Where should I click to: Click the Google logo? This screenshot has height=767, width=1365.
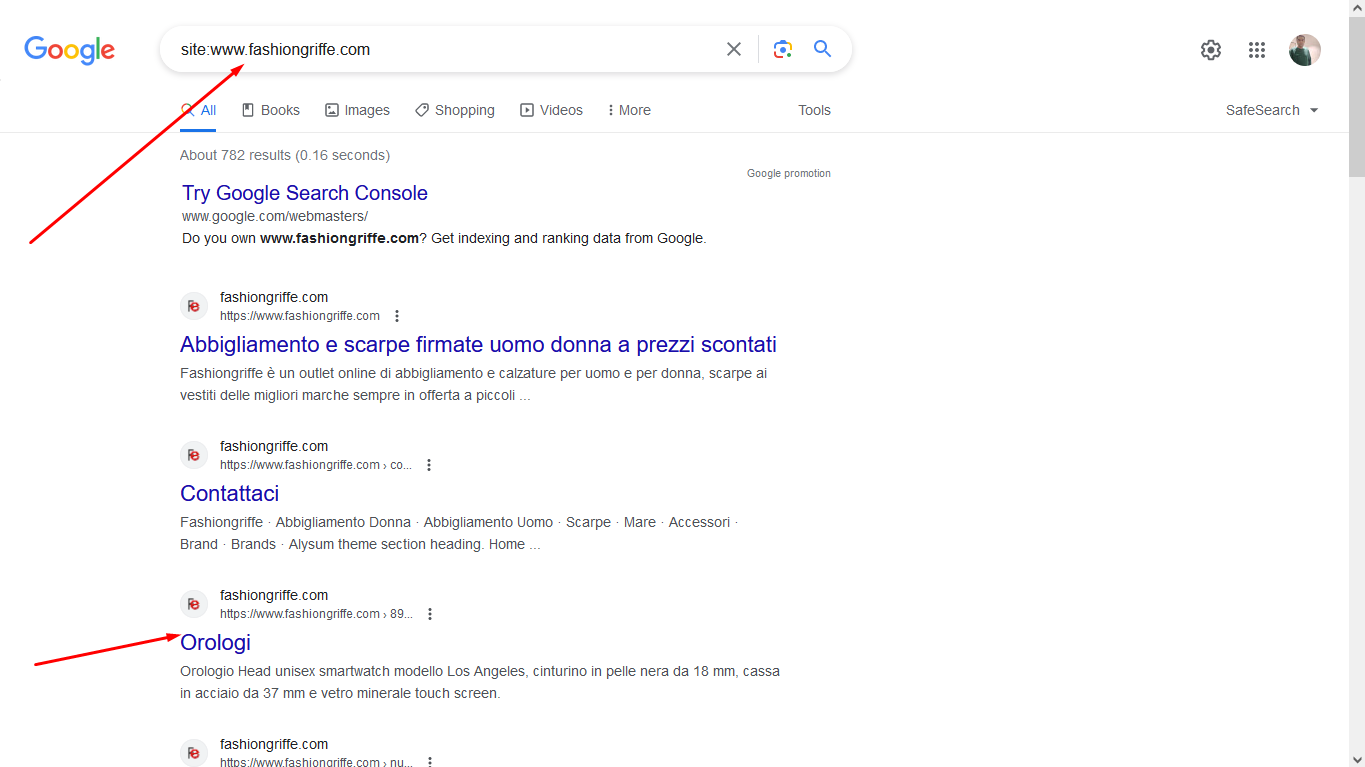pos(69,49)
